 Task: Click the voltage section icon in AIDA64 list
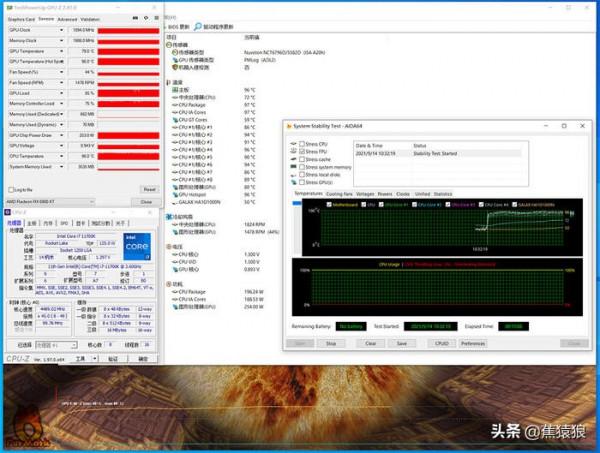(169, 247)
